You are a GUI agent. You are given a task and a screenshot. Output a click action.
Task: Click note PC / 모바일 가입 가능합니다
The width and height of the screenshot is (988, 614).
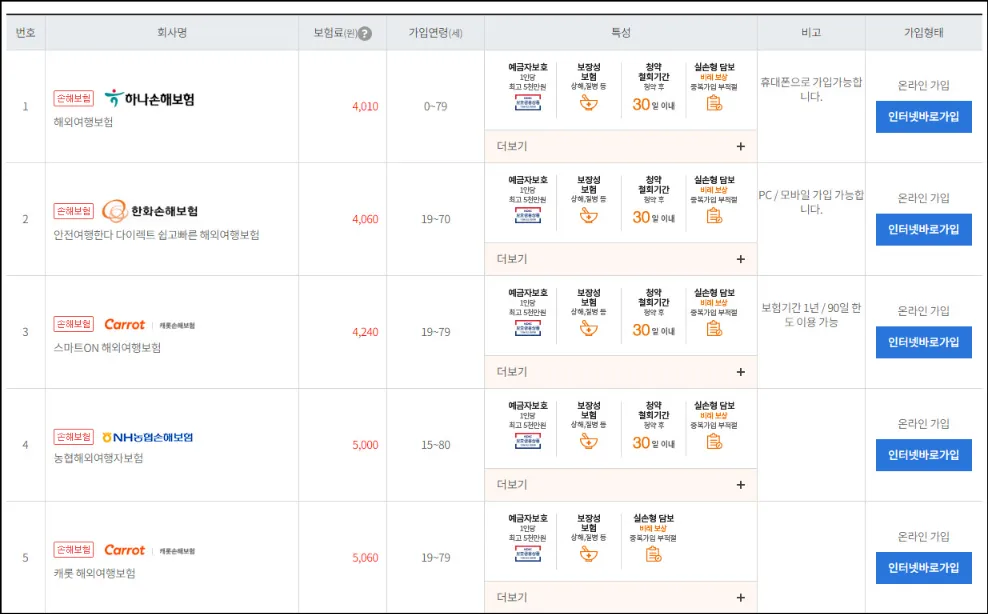(811, 202)
